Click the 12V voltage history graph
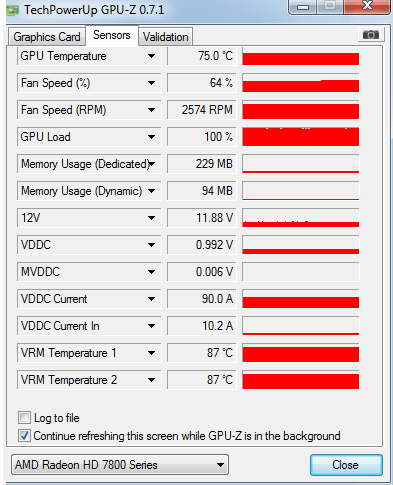The image size is (393, 485). click(301, 218)
